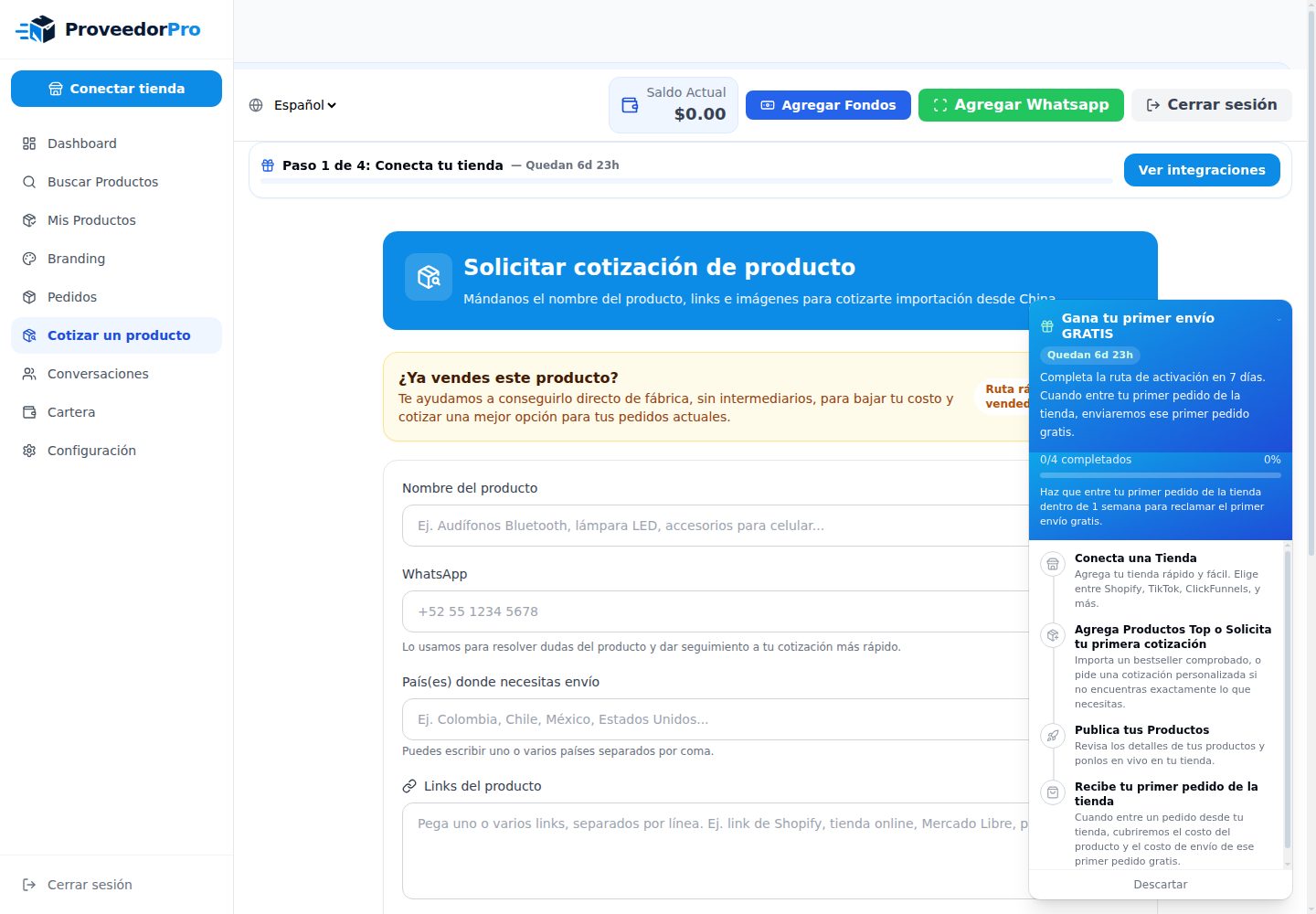Click the Saldo Actual $0.00 amount
Viewport: 1316px width, 914px height.
[700, 114]
